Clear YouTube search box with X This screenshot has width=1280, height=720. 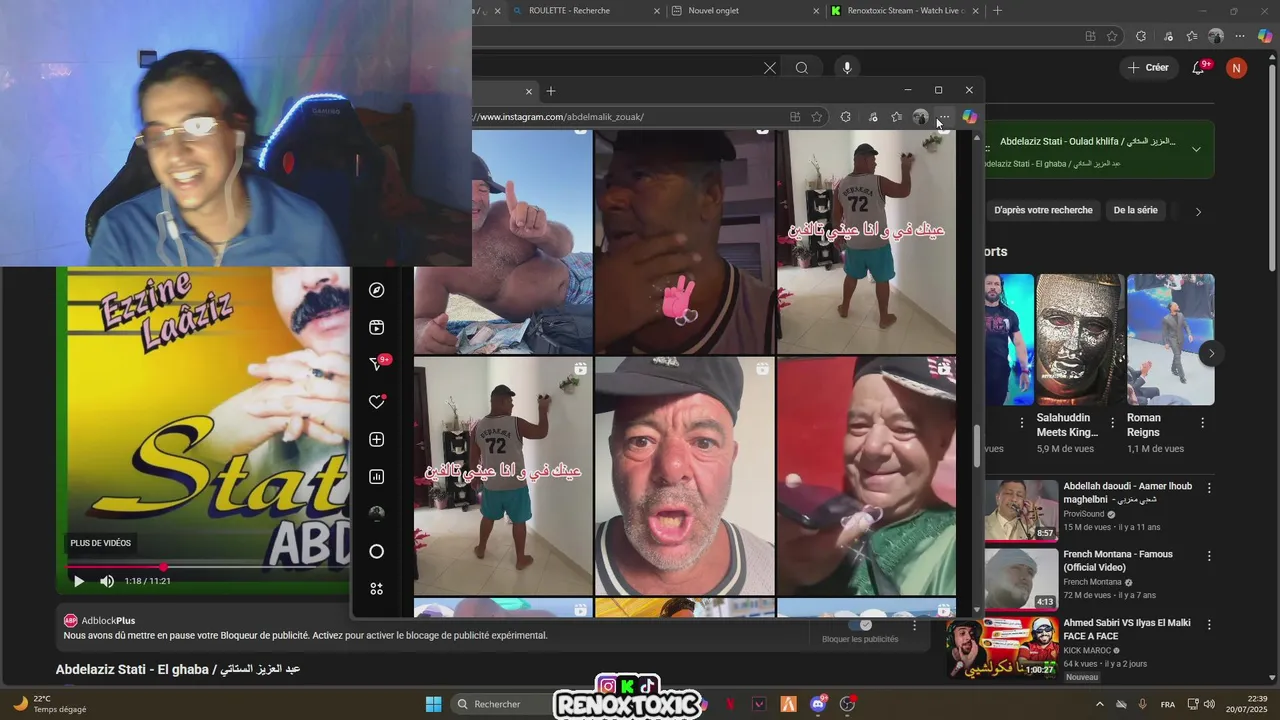770,68
